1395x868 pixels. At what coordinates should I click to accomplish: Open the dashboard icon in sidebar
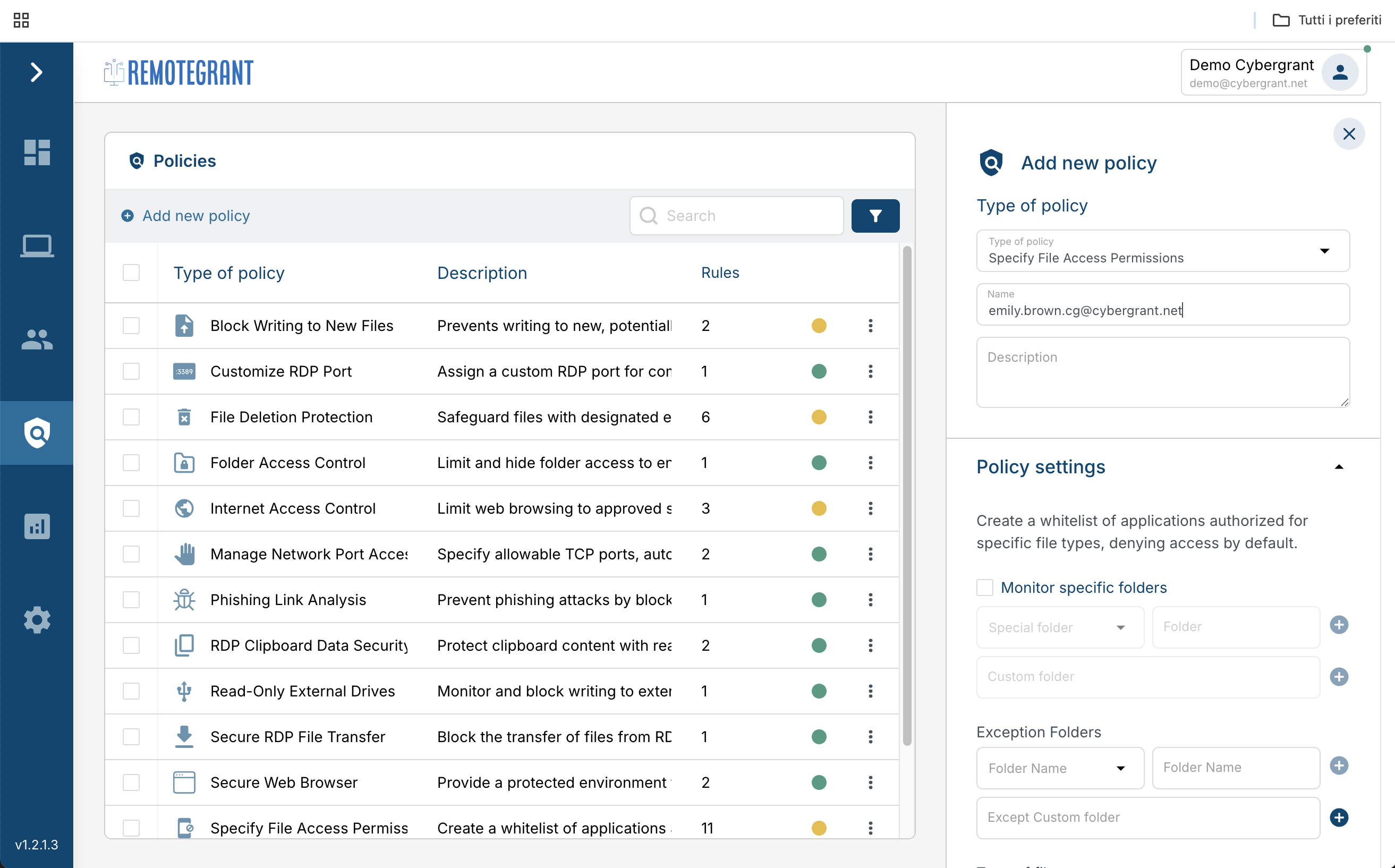37,152
